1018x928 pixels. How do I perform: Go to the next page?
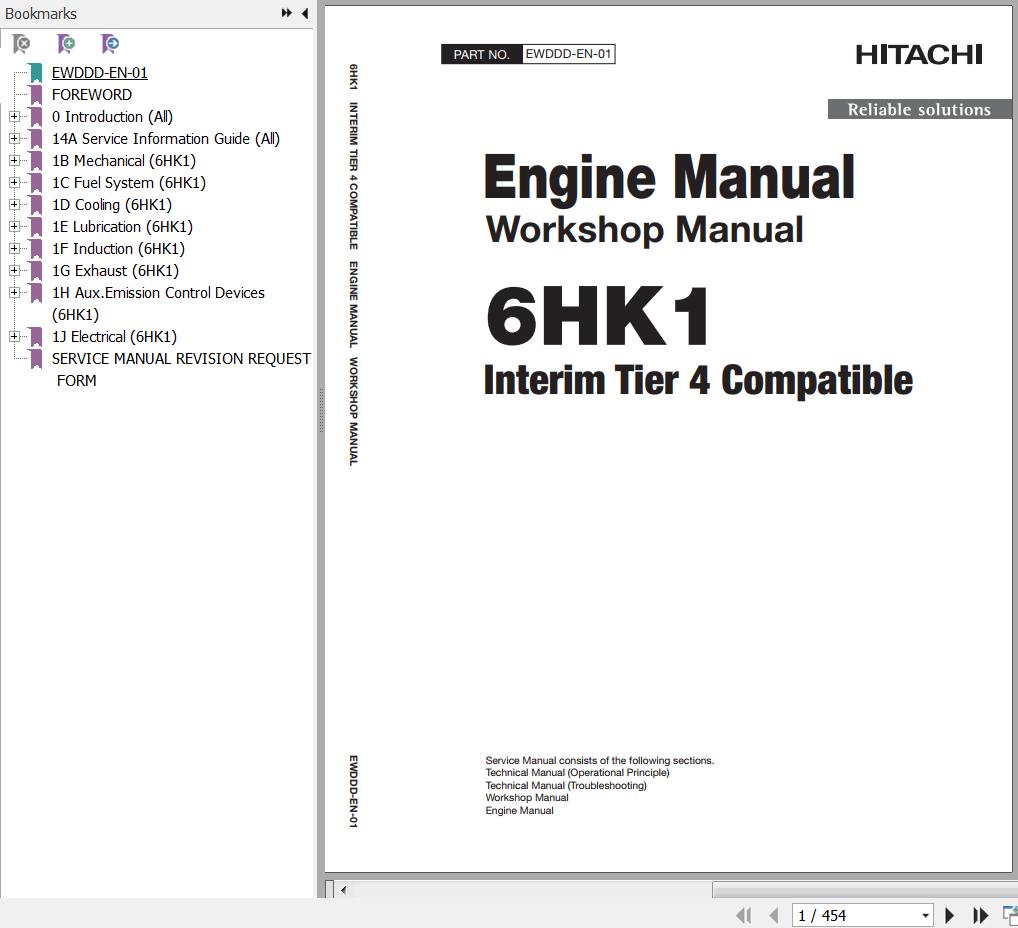click(x=949, y=916)
